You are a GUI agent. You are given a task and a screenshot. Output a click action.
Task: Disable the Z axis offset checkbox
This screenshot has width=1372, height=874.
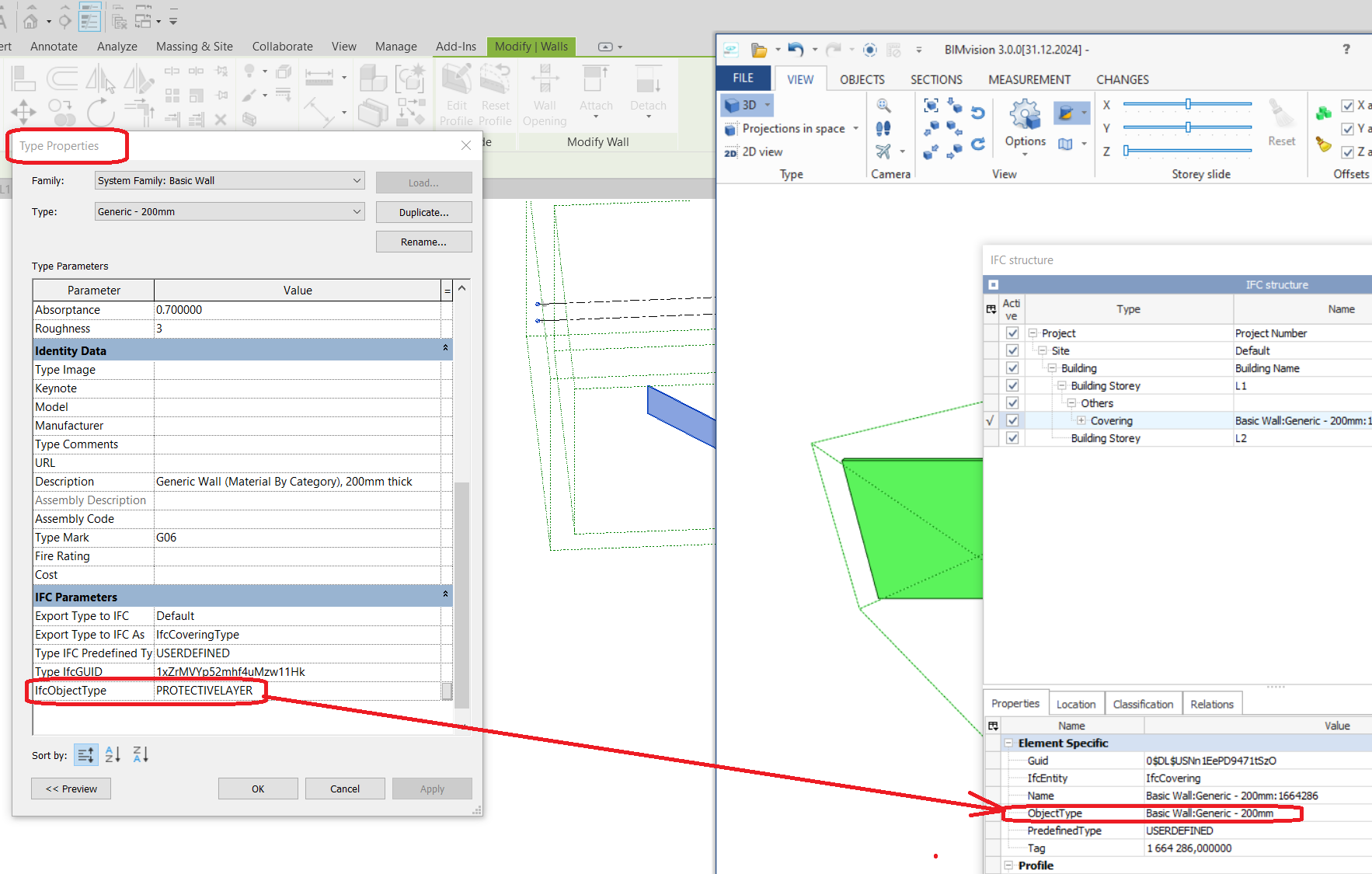coord(1348,152)
